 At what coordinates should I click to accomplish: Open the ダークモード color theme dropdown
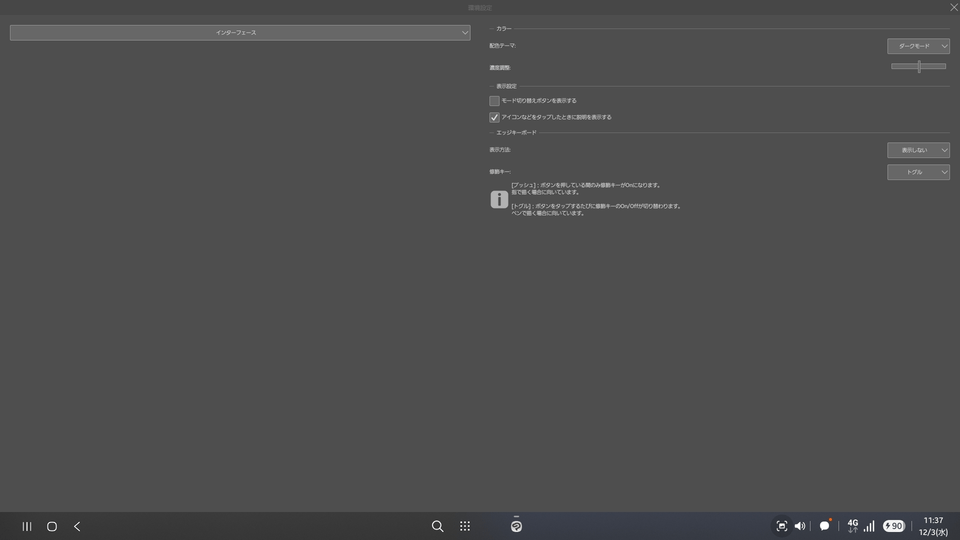[918, 46]
